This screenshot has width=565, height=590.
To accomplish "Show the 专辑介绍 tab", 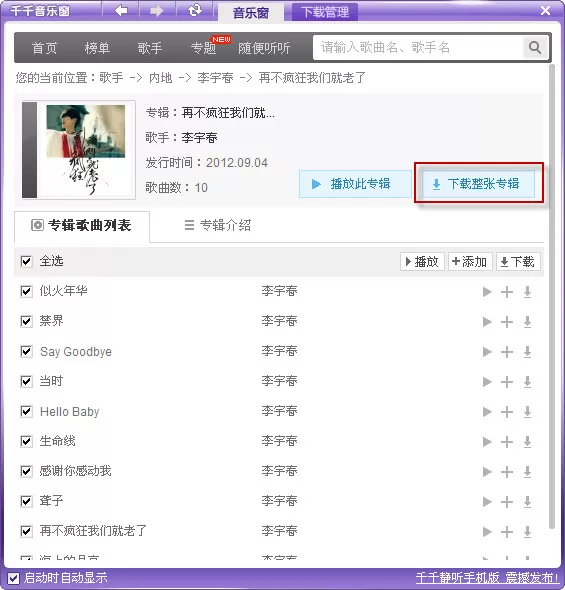I will tap(218, 225).
